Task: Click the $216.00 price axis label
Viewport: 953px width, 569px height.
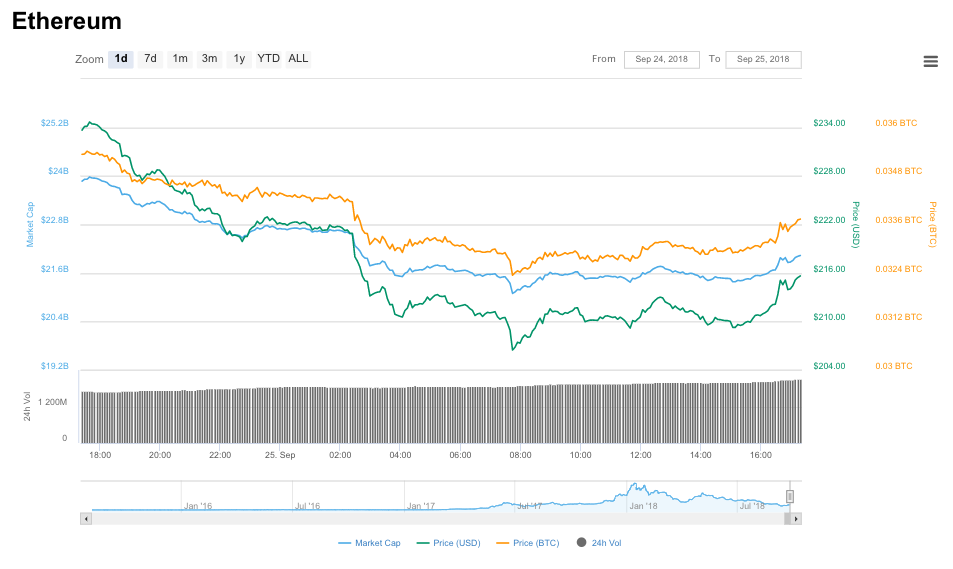Action: pos(829,269)
